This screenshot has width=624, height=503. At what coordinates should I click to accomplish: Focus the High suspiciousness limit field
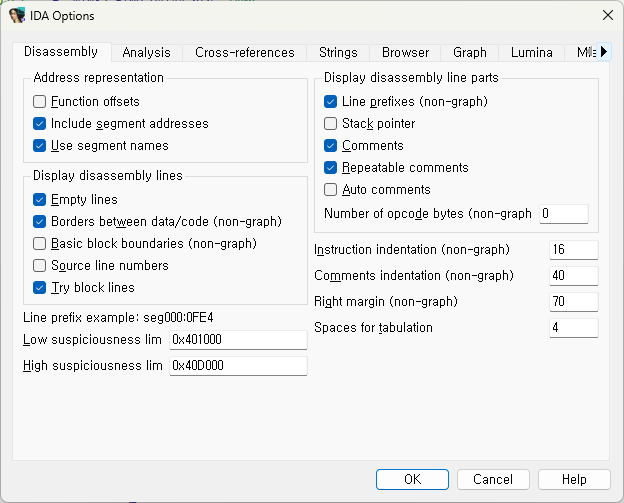coord(238,365)
